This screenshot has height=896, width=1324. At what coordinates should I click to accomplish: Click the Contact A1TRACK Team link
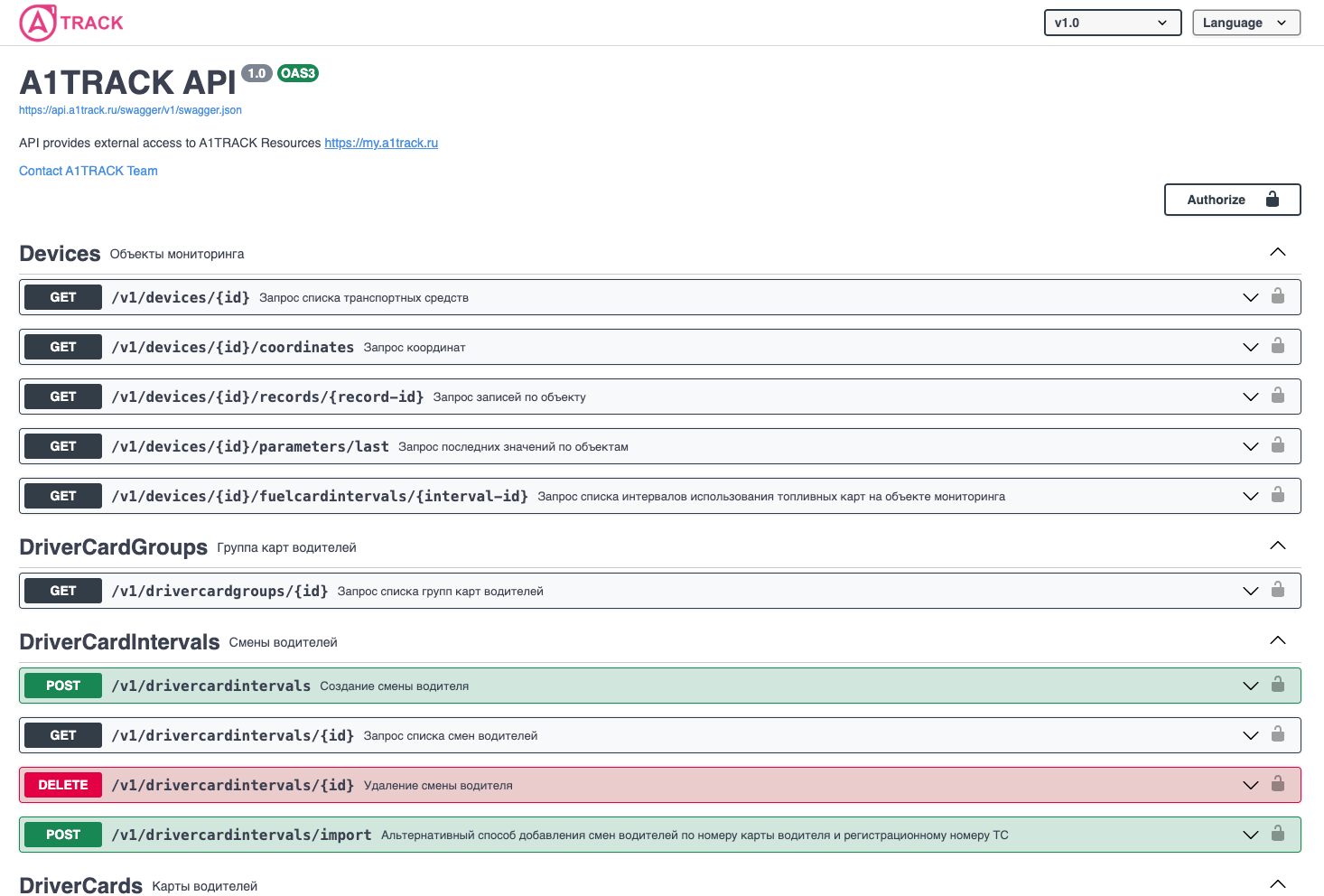[x=89, y=171]
